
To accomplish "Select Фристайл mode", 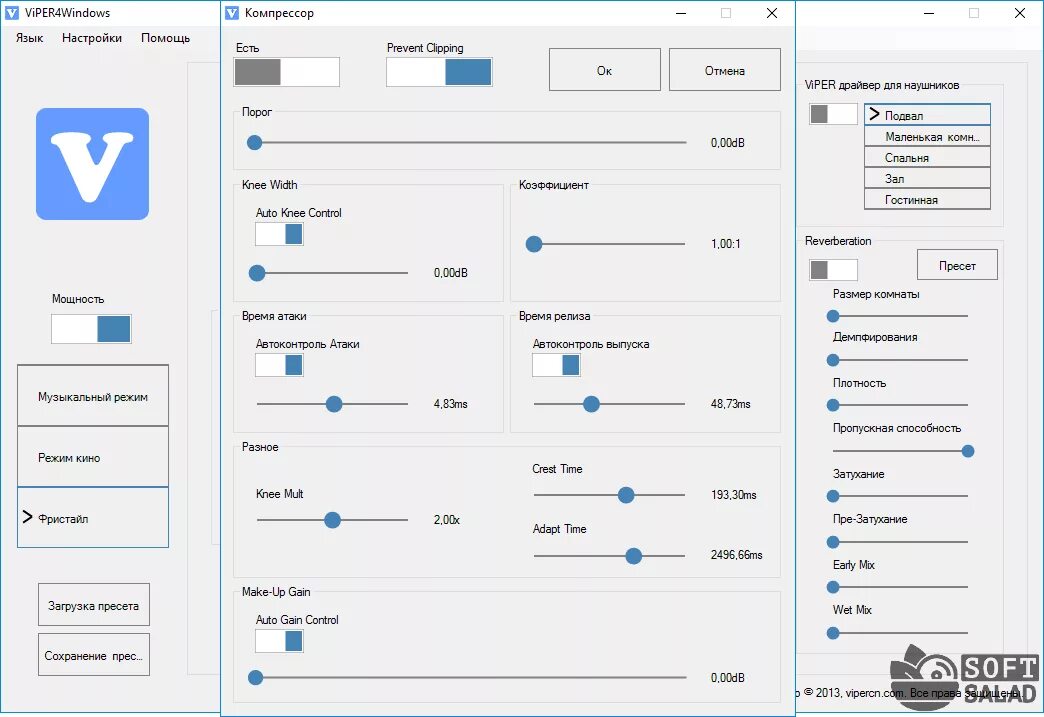I will pos(93,518).
